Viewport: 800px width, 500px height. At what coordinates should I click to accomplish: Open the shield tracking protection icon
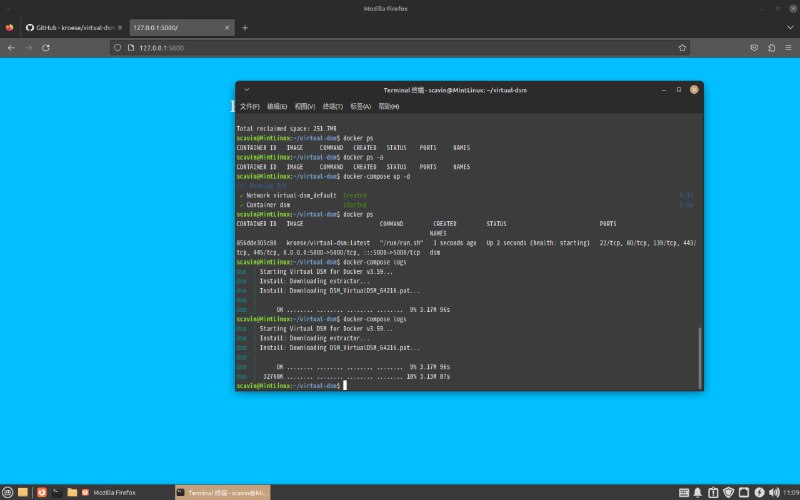pos(117,48)
